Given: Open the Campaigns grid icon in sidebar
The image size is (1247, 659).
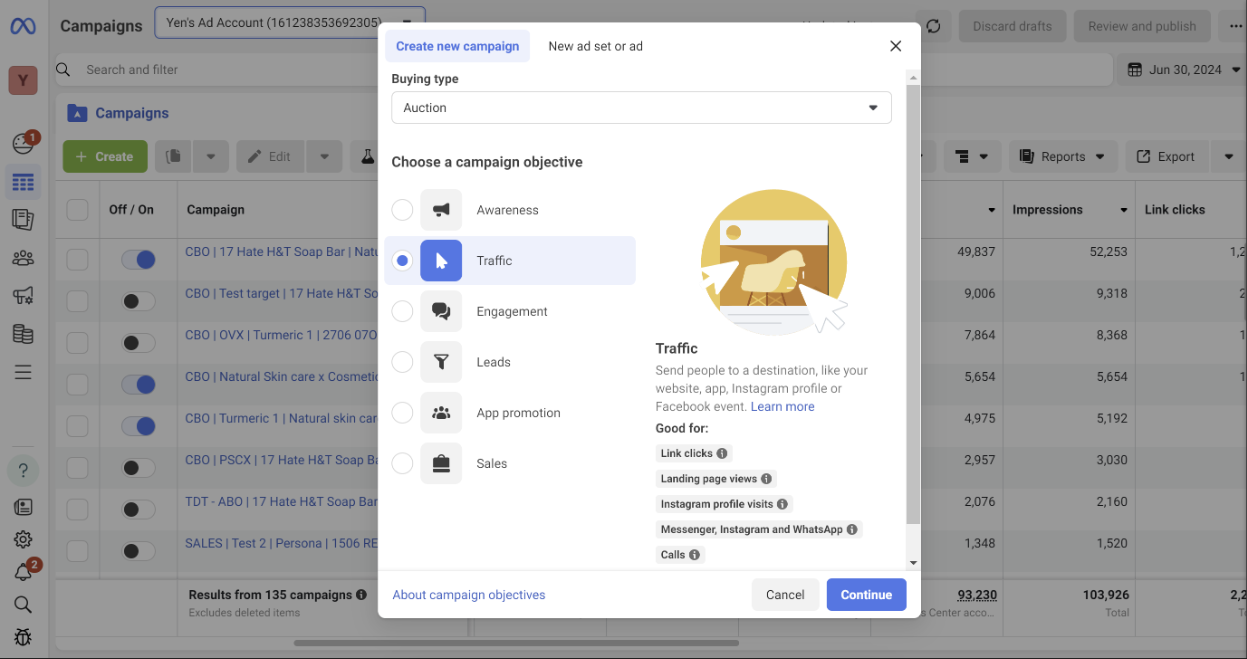Looking at the screenshot, I should tap(22, 182).
